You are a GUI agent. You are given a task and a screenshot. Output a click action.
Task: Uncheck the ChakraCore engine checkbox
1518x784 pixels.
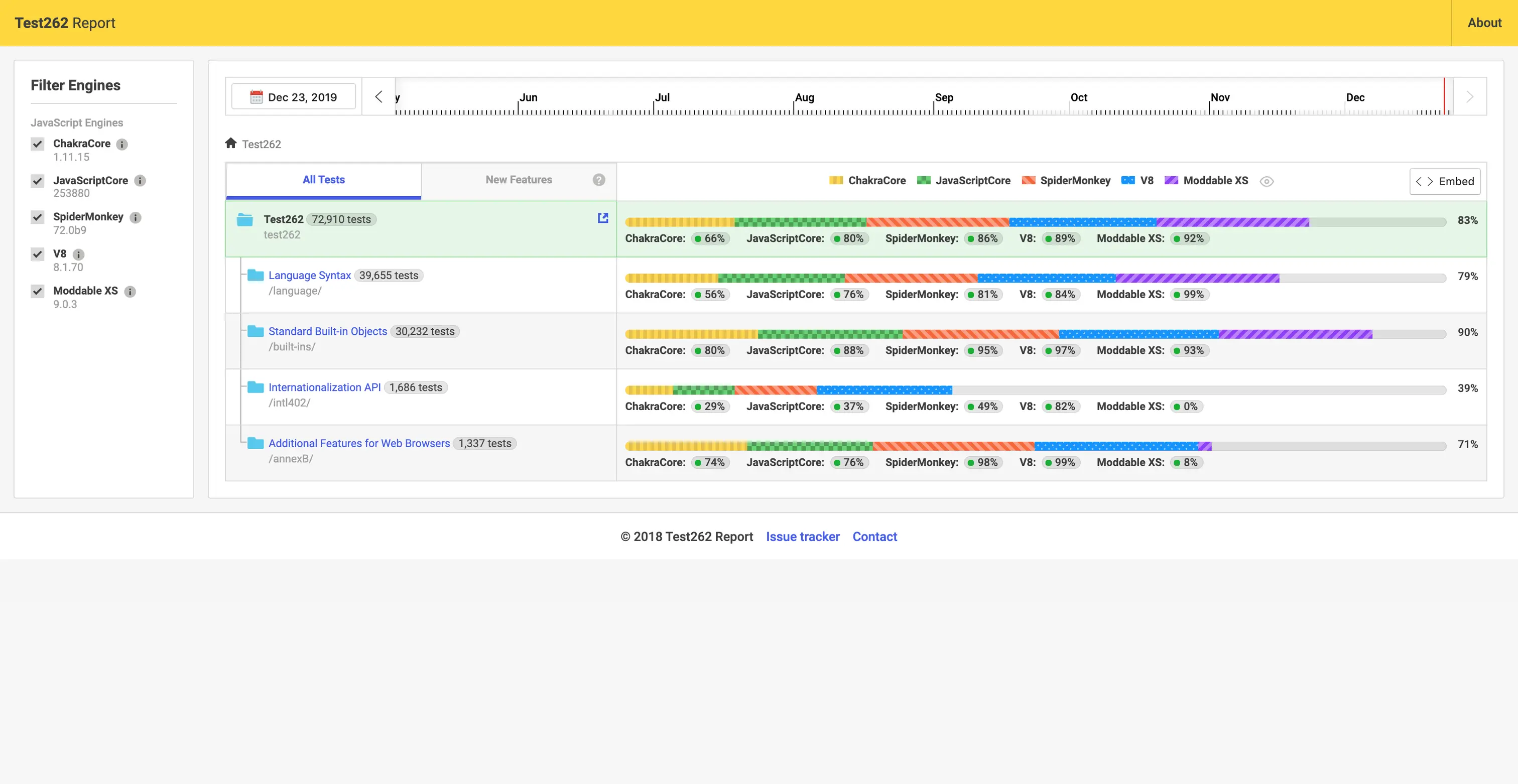[x=38, y=145]
